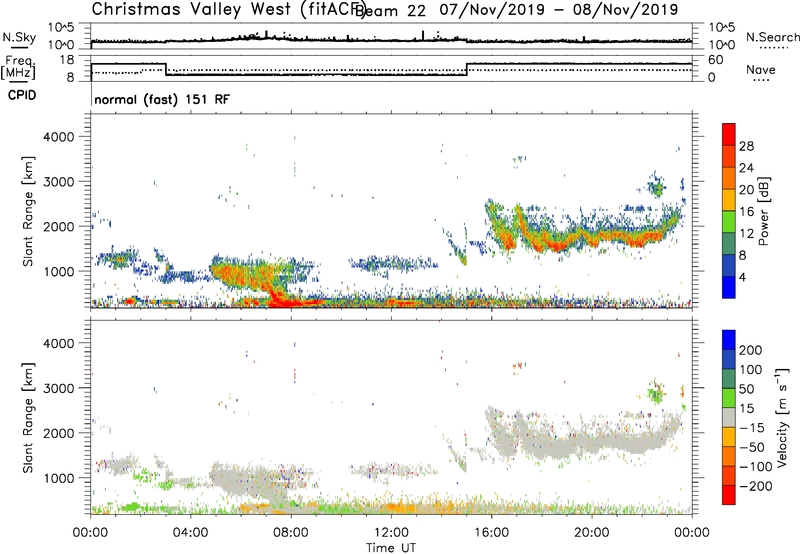Click the '16' label on power colorbar
This screenshot has height=554, width=800.
click(x=746, y=212)
